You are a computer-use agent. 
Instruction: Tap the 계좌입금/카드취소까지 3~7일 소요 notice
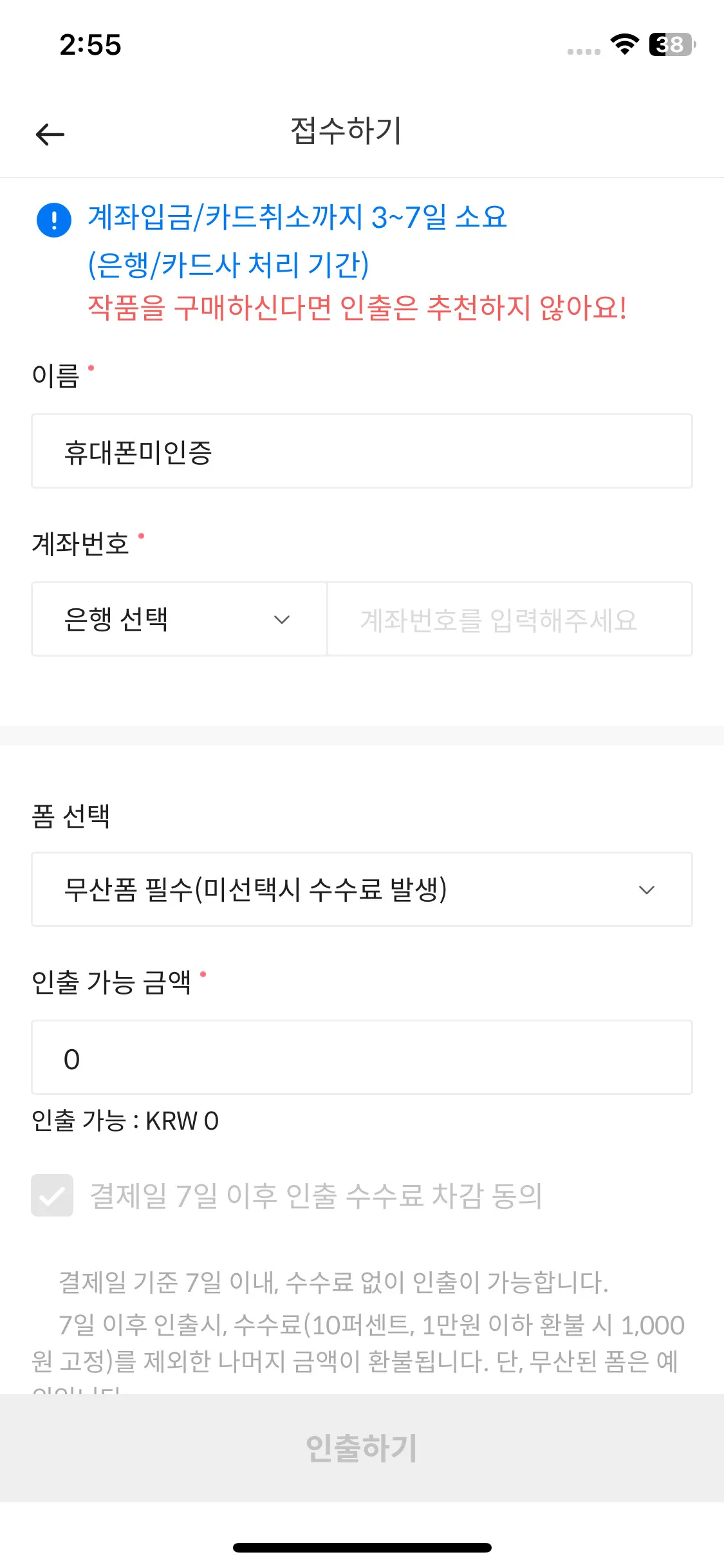(297, 217)
